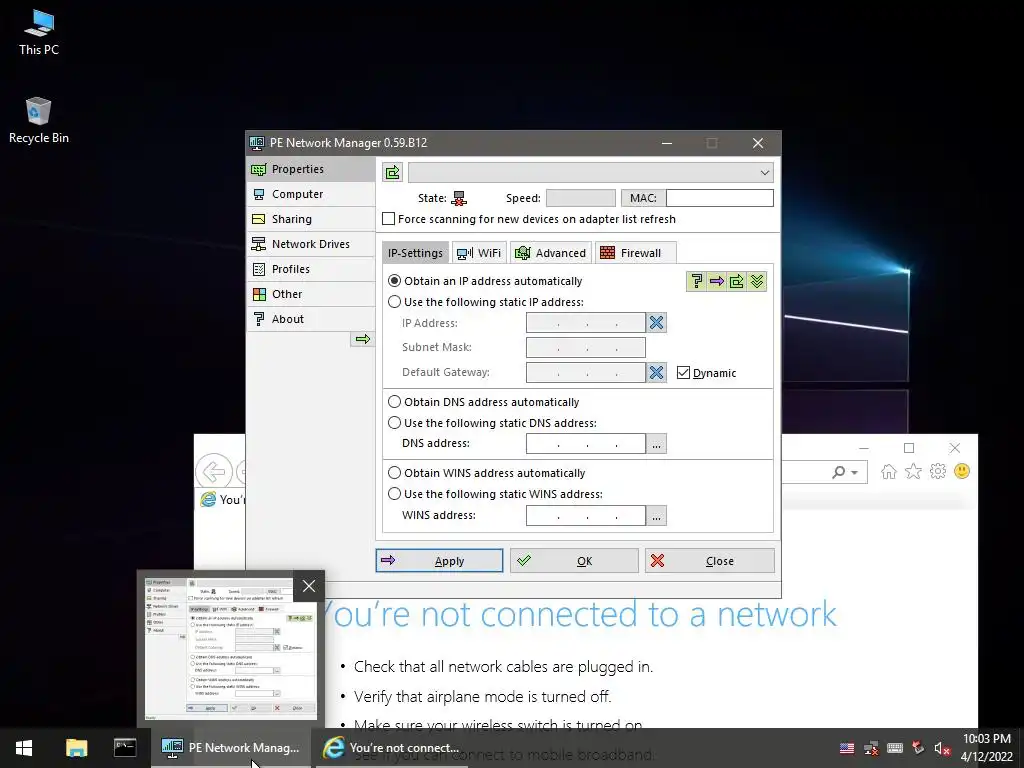Open Command Prompt from taskbar
The image size is (1024, 768).
point(125,748)
